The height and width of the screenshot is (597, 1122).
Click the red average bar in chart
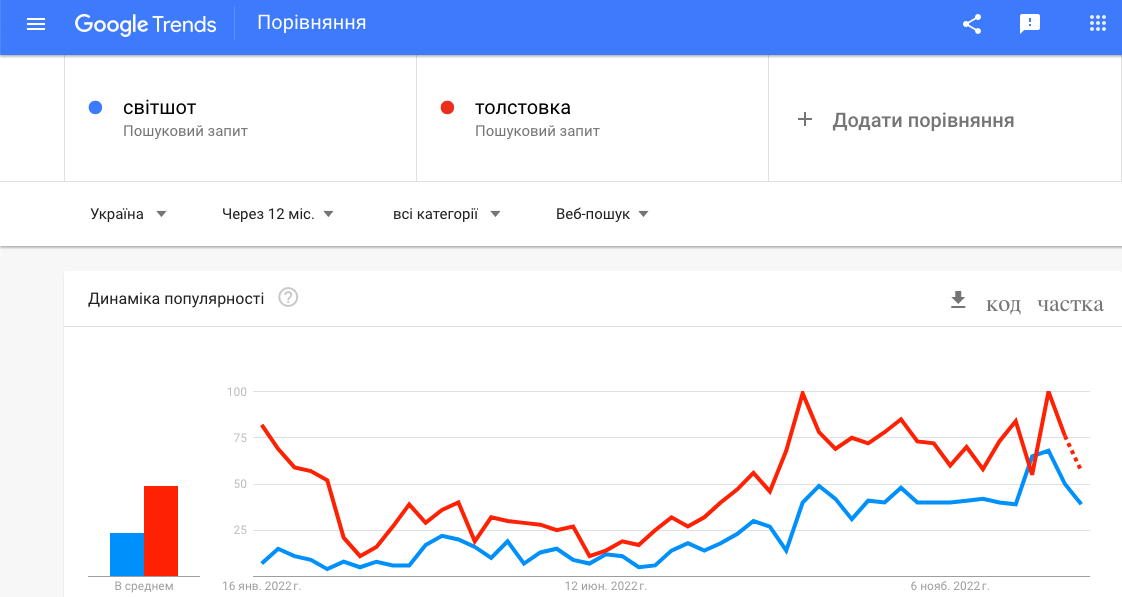161,531
